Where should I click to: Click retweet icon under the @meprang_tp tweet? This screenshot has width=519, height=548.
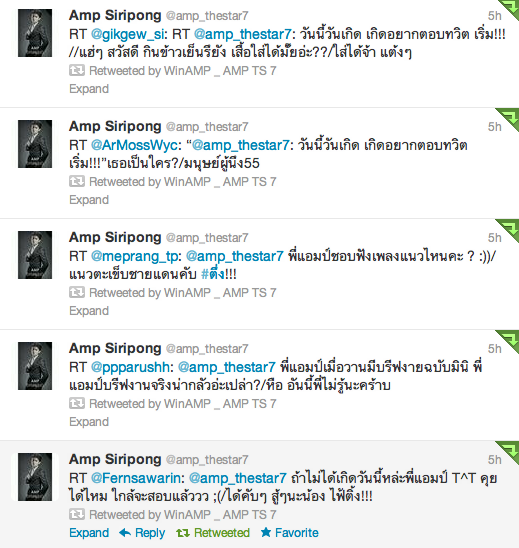coord(77,292)
